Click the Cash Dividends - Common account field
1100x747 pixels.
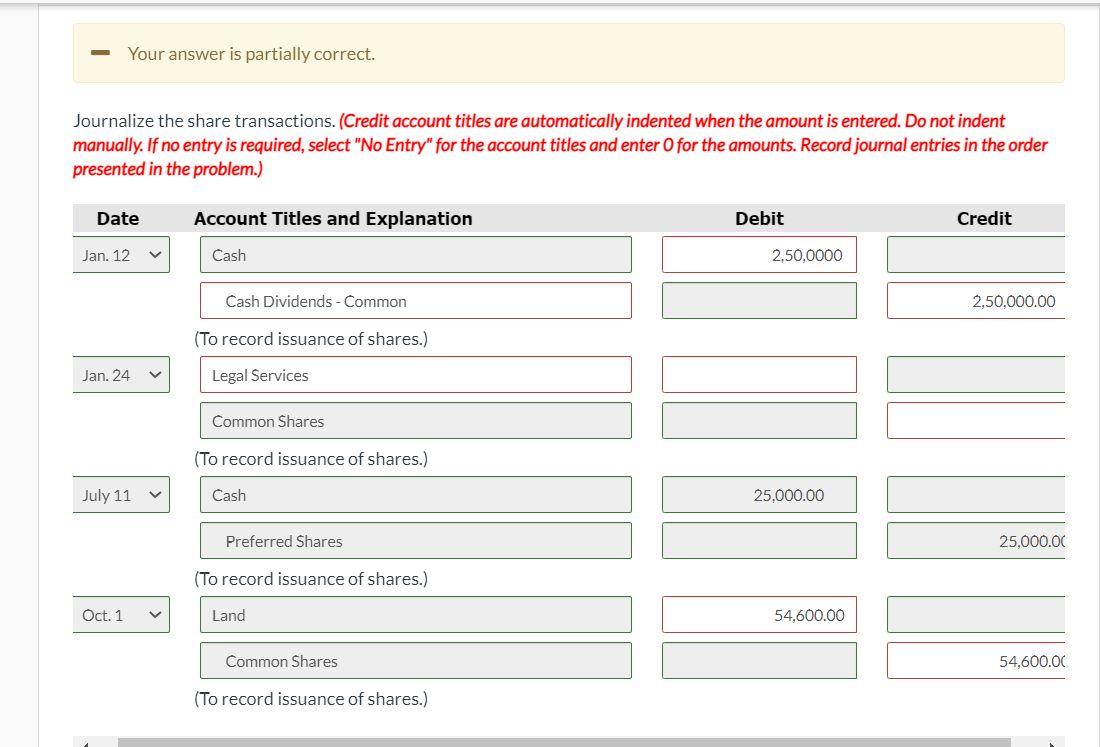(x=415, y=300)
